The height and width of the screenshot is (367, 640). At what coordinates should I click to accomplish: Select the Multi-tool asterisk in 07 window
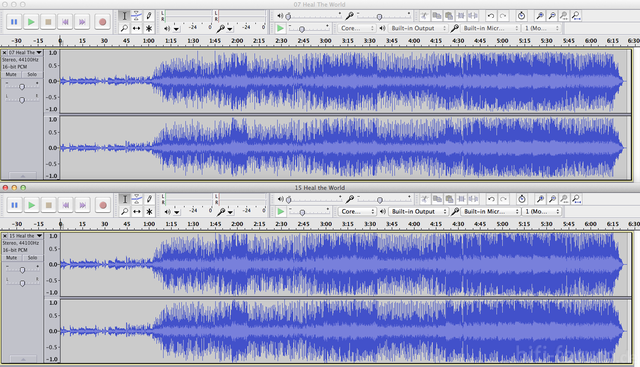[x=149, y=28]
